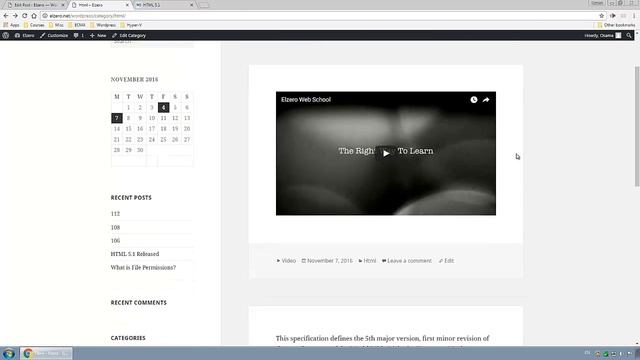
Task: Open the Other bookmarks folder
Action: click(616, 25)
